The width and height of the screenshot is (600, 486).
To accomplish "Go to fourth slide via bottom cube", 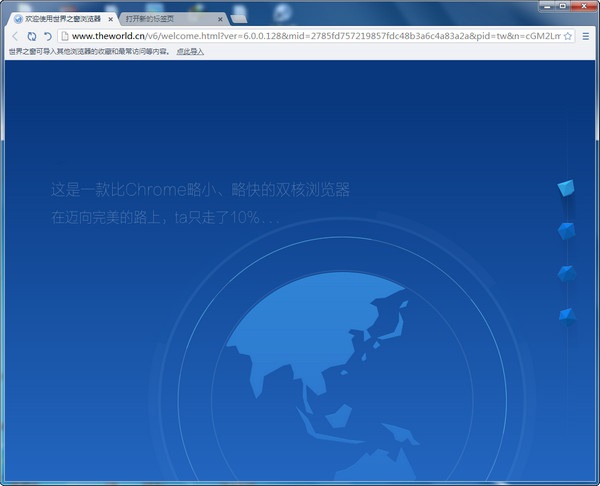I will coord(567,316).
